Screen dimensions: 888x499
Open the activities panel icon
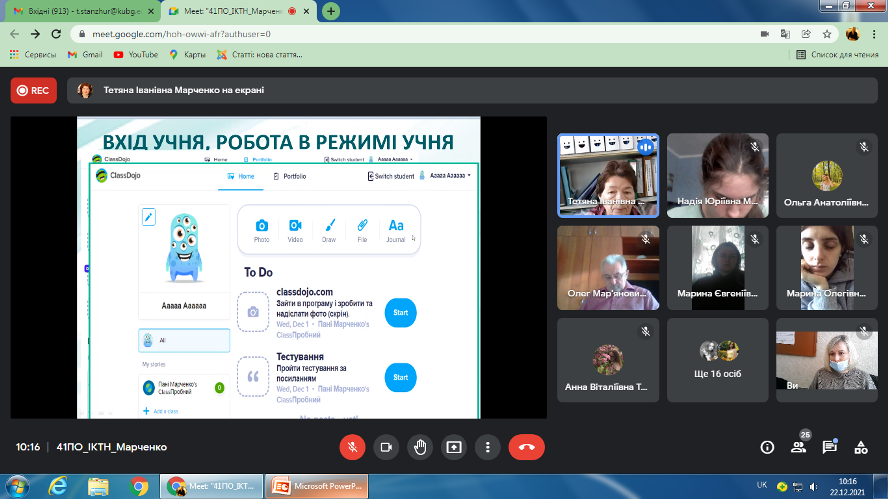859,447
